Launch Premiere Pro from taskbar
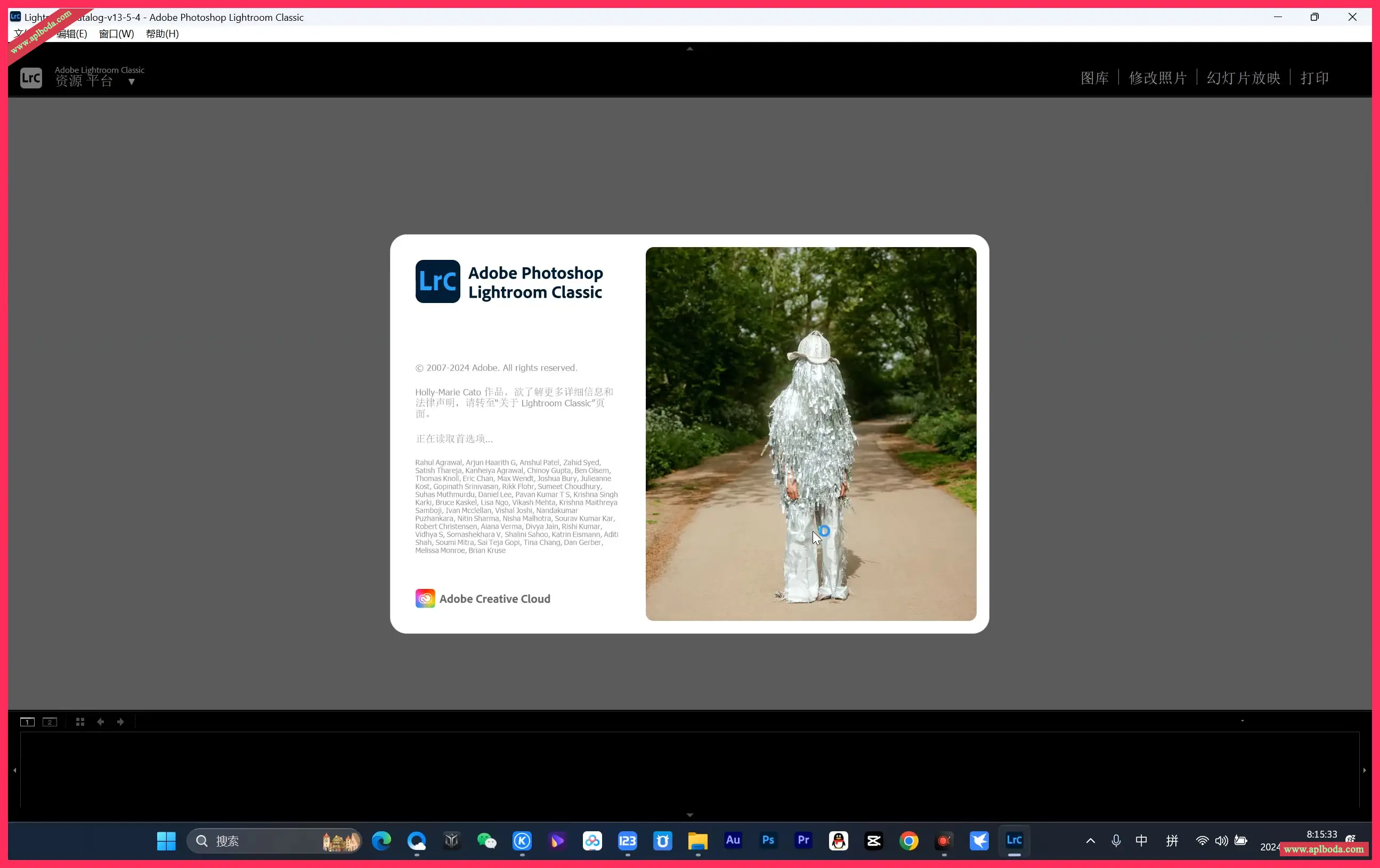1380x868 pixels. click(803, 841)
